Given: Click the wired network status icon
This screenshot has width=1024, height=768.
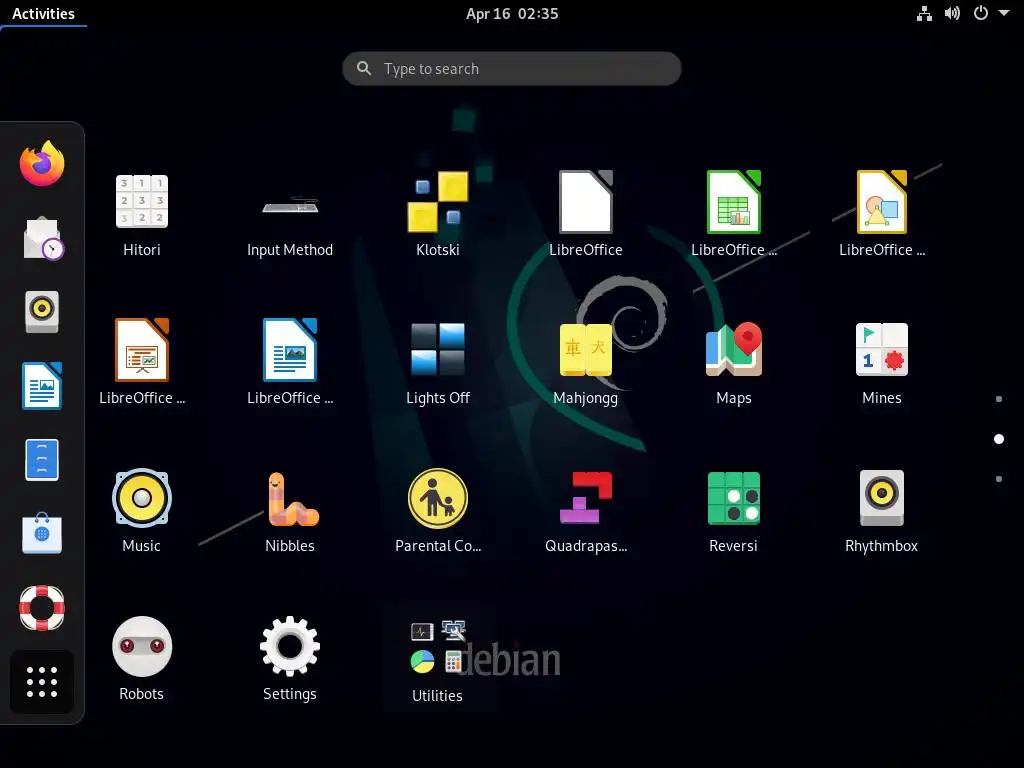Looking at the screenshot, I should tap(924, 14).
